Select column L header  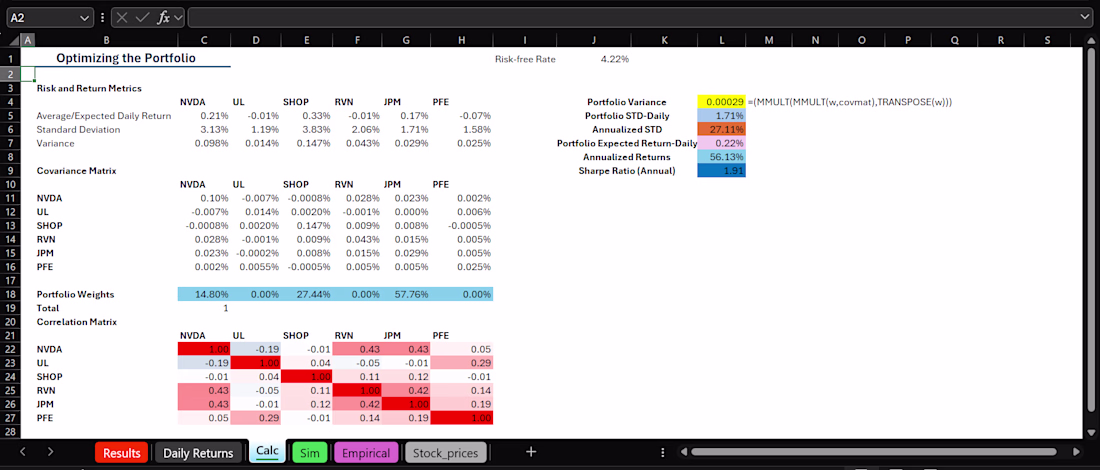point(722,41)
